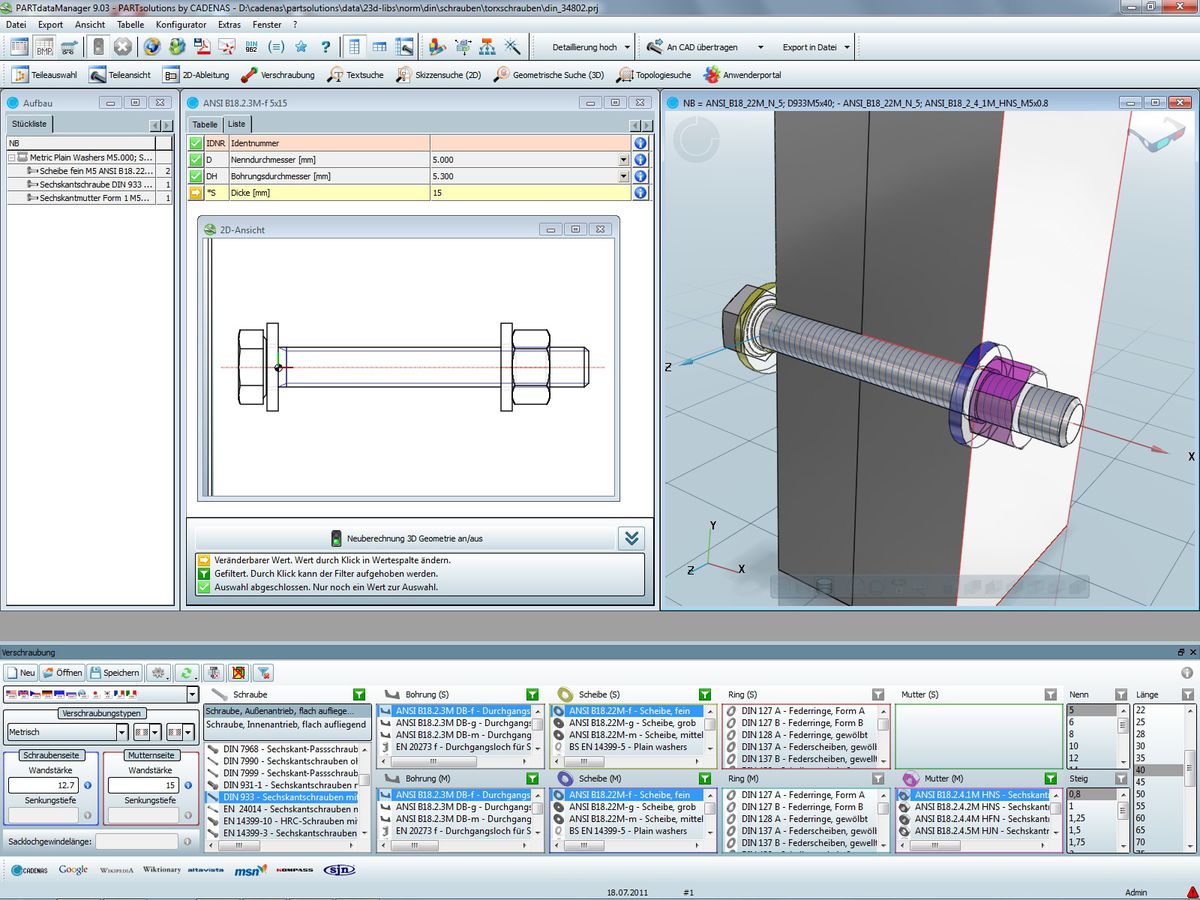Viewport: 1200px width, 900px height.
Task: Toggle grey filter on Ring (S)
Action: [x=877, y=694]
